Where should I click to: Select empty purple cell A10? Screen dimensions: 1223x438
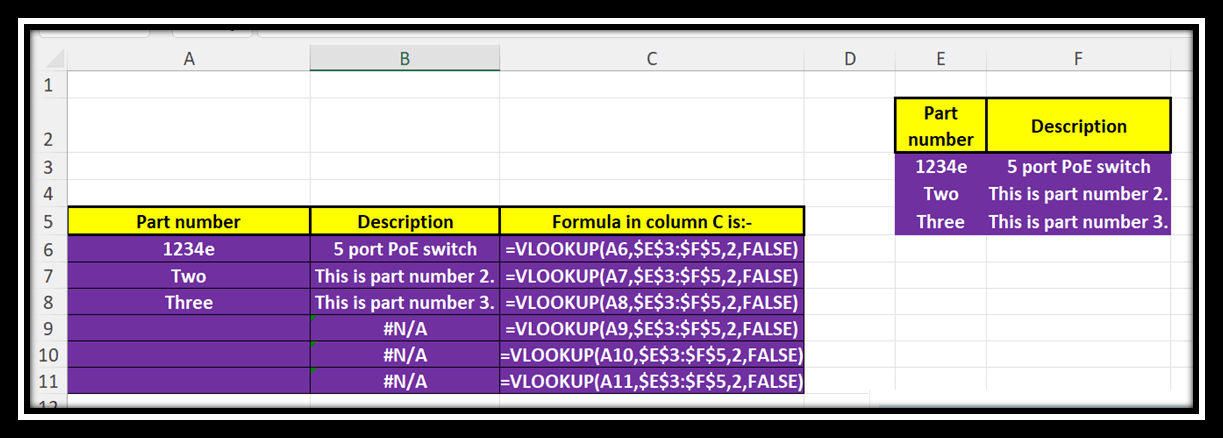[x=189, y=354]
